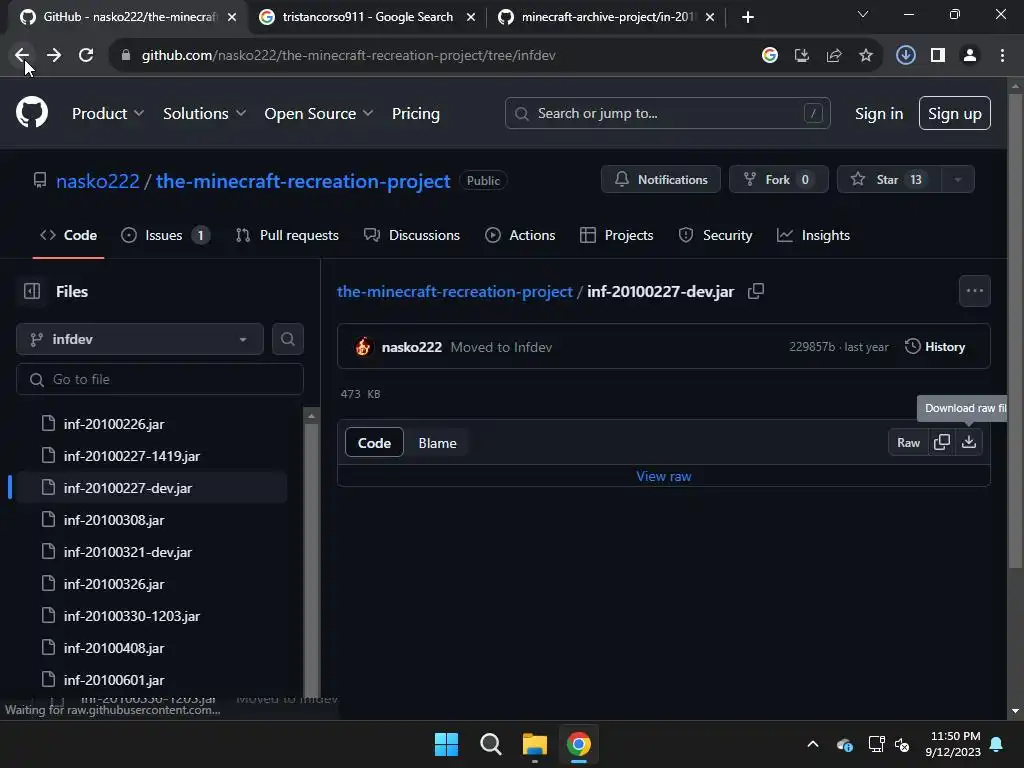Click the Sign in link
The image size is (1024, 768).
coord(879,114)
